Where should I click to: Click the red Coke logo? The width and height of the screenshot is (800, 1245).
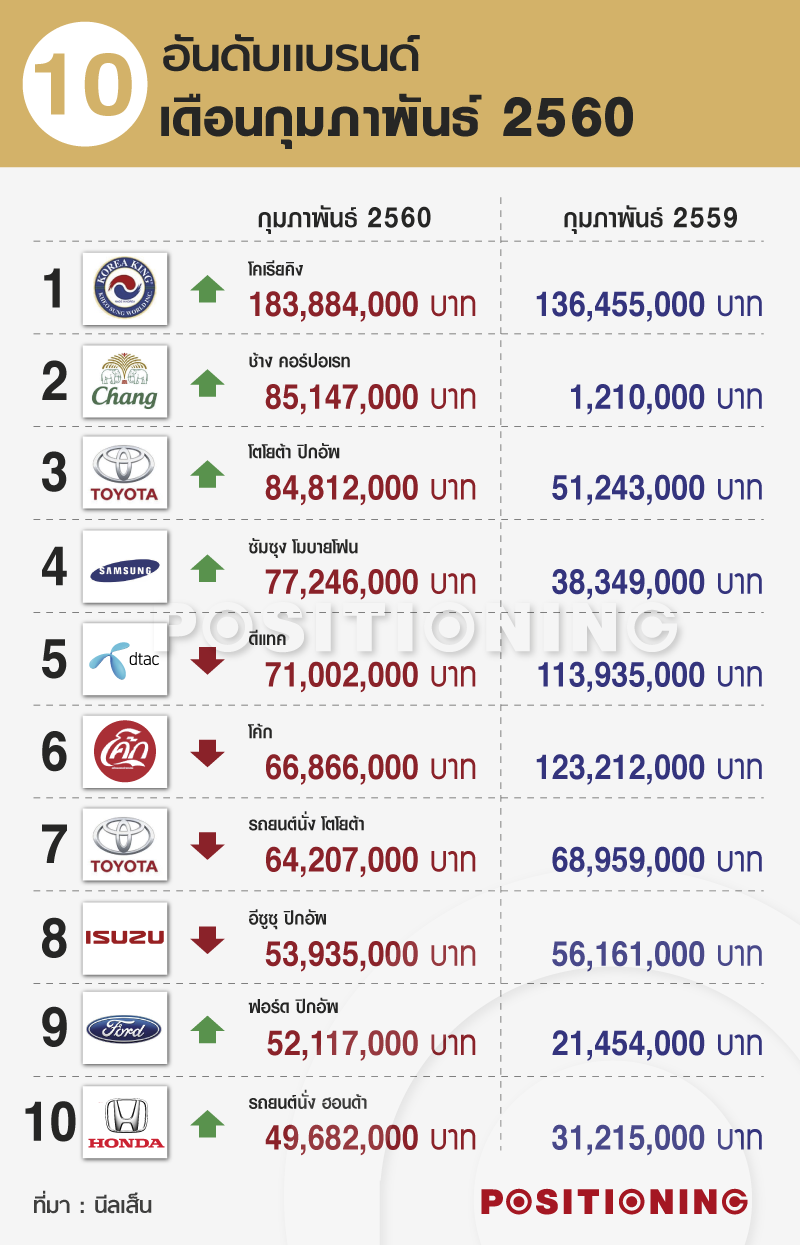click(x=125, y=752)
